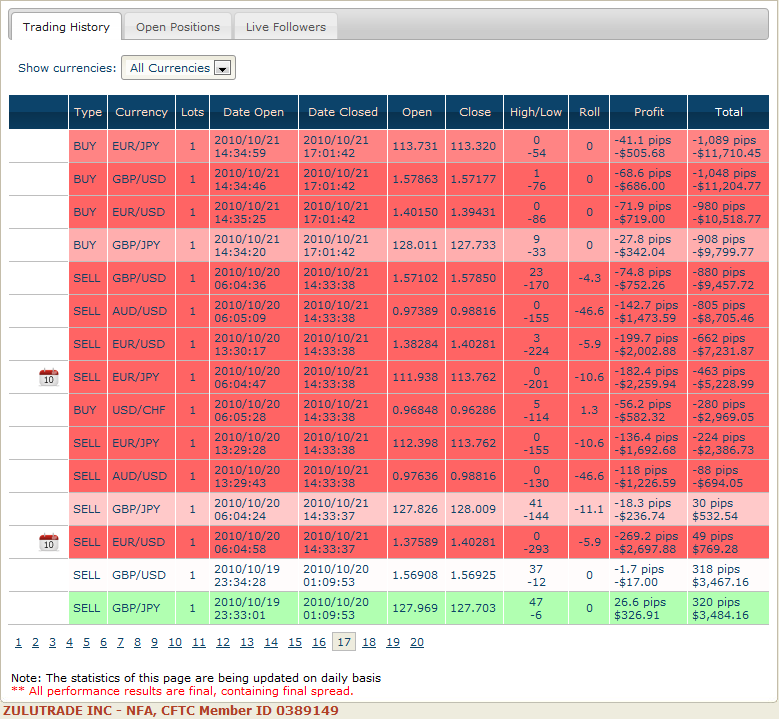This screenshot has height=719, width=779.
Task: Click total cell '30 pips $532.54'
Action: (x=728, y=509)
